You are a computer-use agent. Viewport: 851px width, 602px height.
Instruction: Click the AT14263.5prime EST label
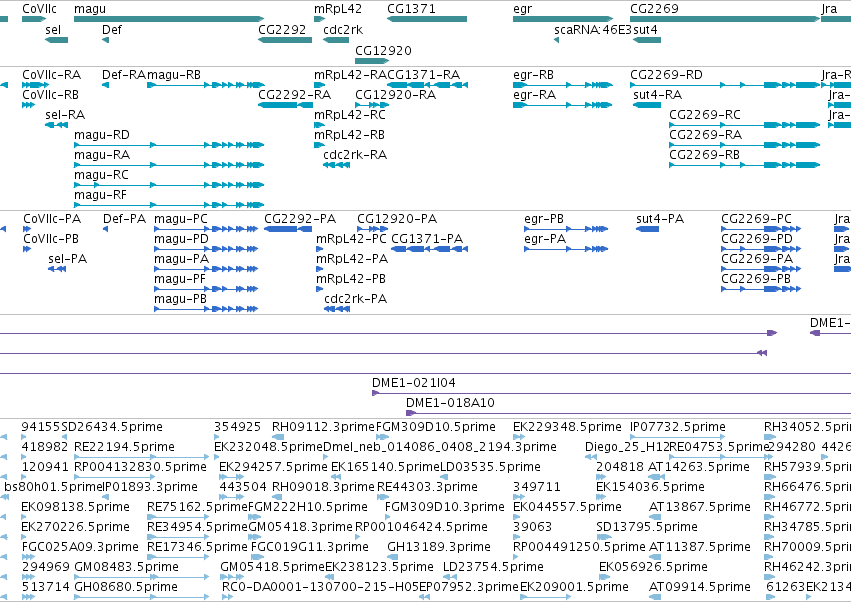point(699,467)
